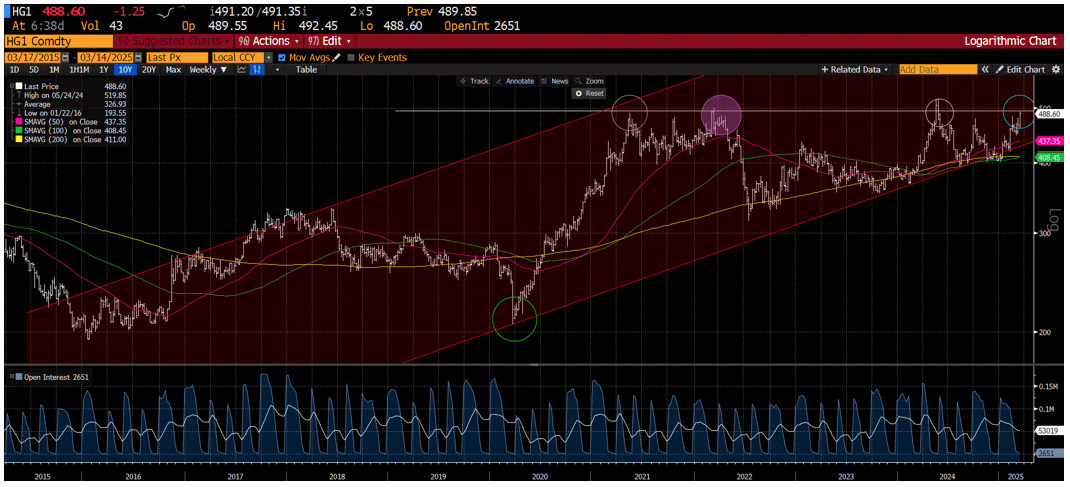
Task: Enable the Key Events checkbox
Action: coord(350,58)
